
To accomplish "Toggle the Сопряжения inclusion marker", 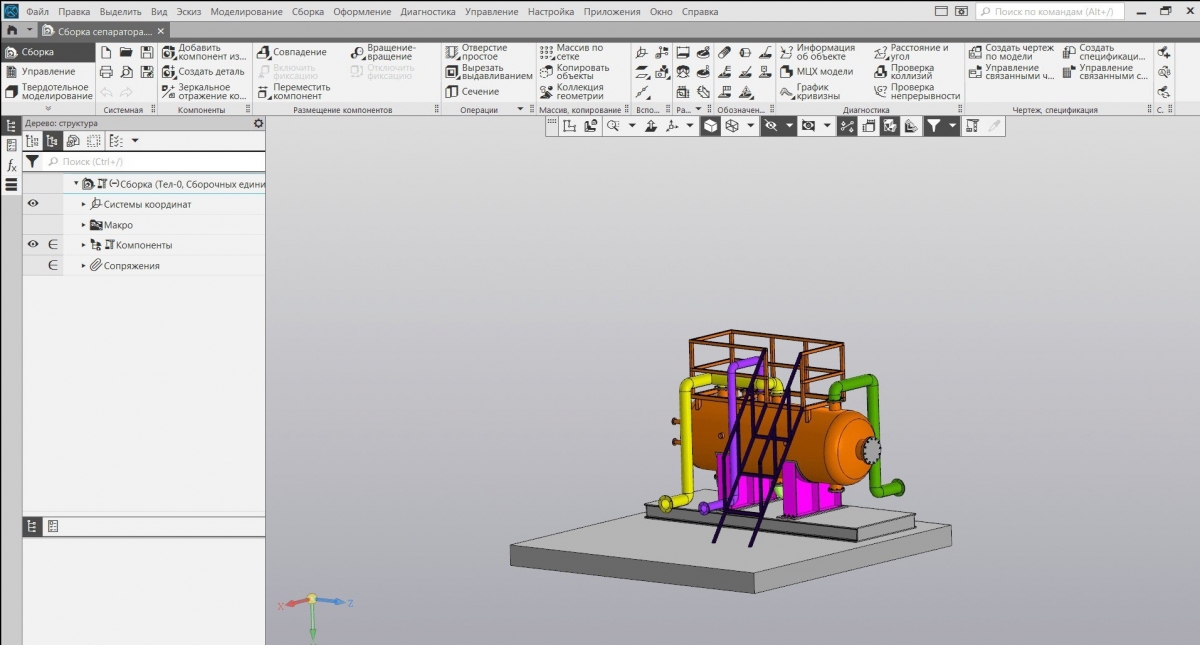I will 53,266.
